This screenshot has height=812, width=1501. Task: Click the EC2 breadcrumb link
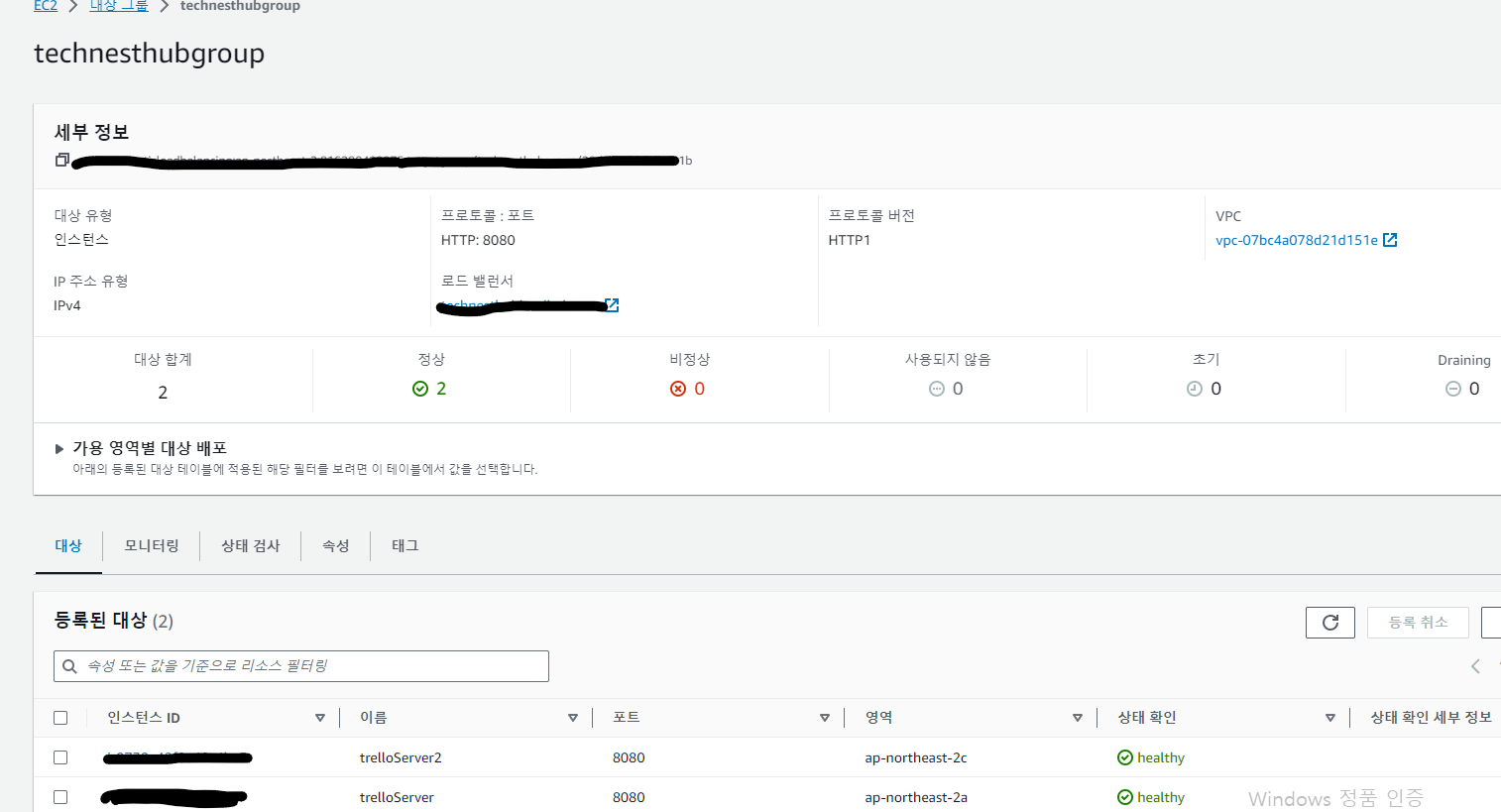tap(46, 6)
